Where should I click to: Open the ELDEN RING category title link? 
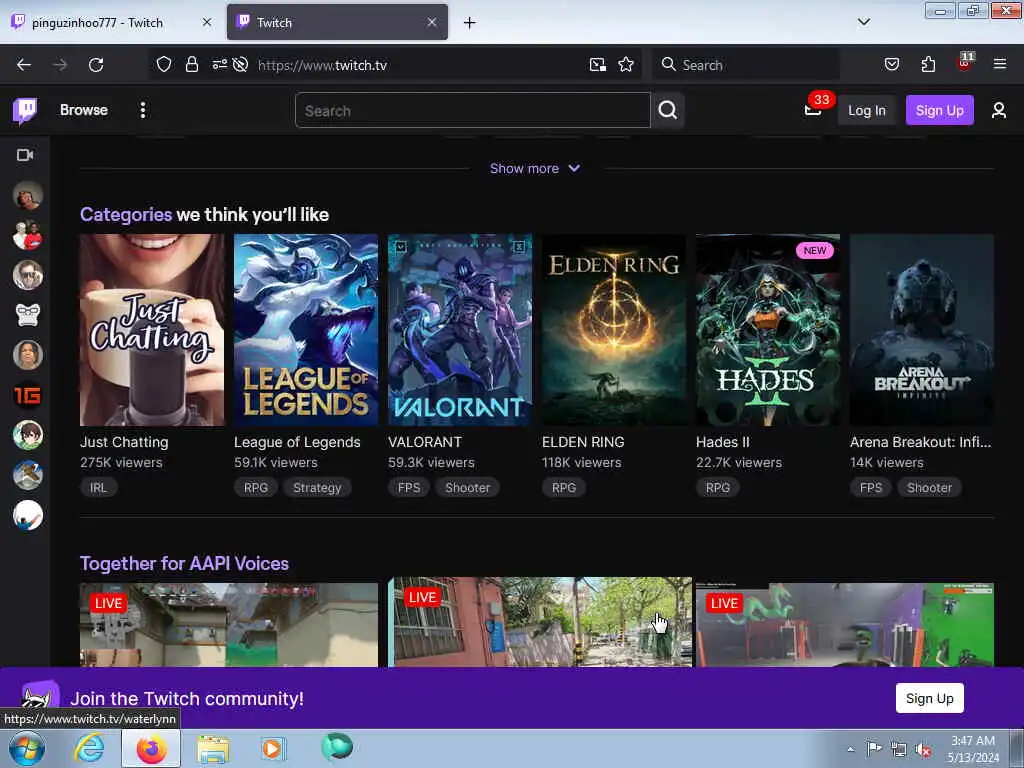pos(583,442)
